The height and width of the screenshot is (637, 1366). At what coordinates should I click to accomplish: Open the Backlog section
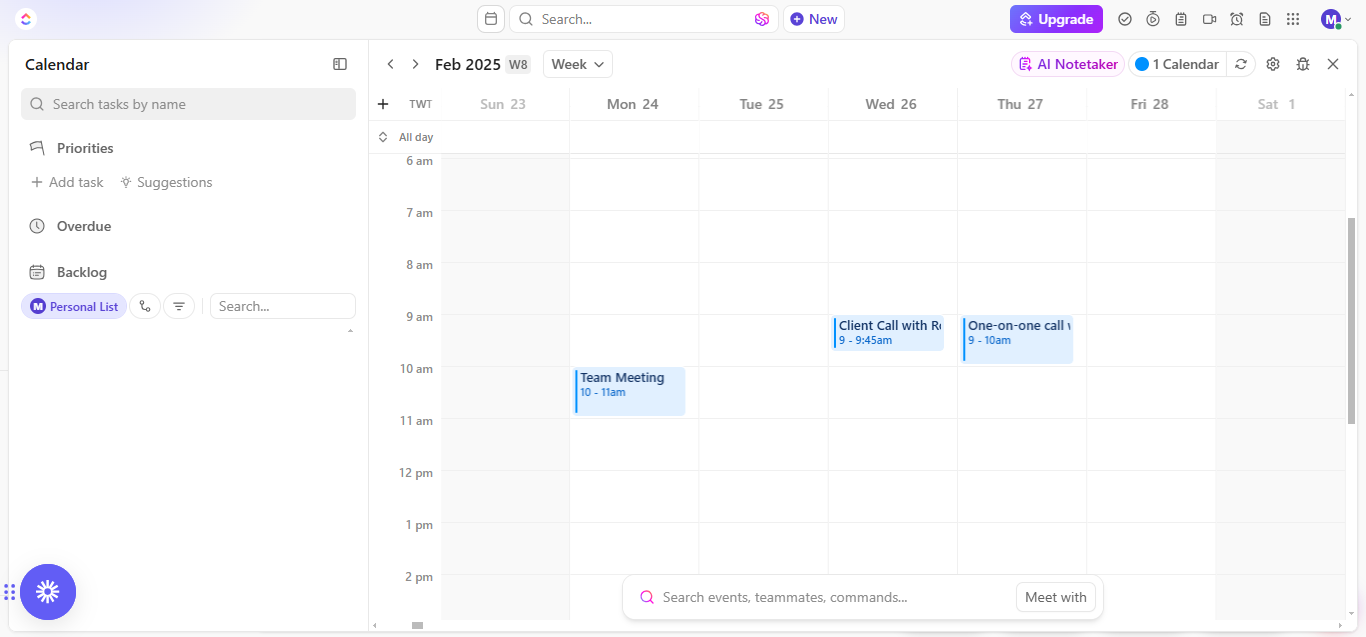(82, 272)
